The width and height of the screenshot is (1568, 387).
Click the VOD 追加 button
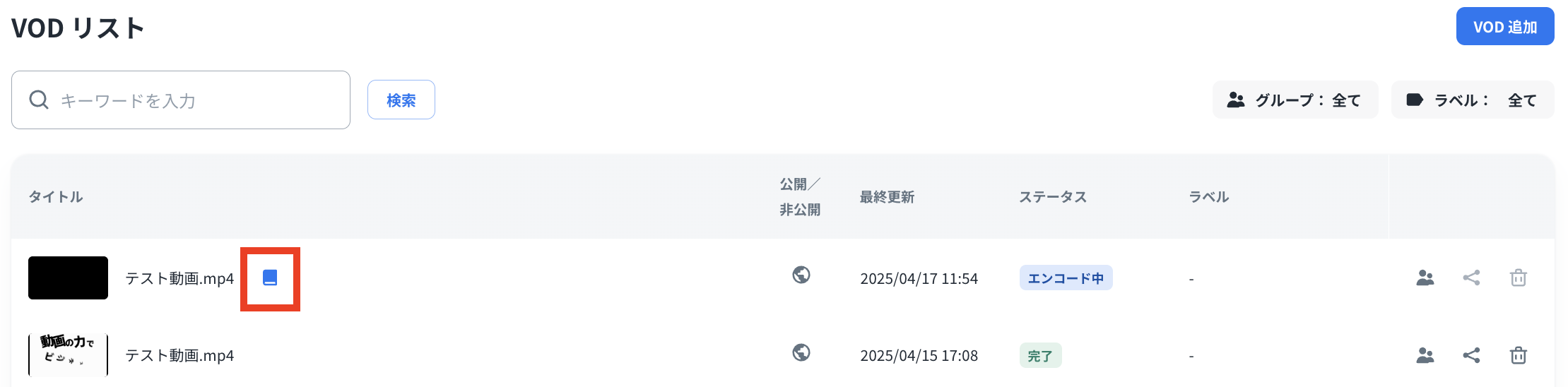1504,27
